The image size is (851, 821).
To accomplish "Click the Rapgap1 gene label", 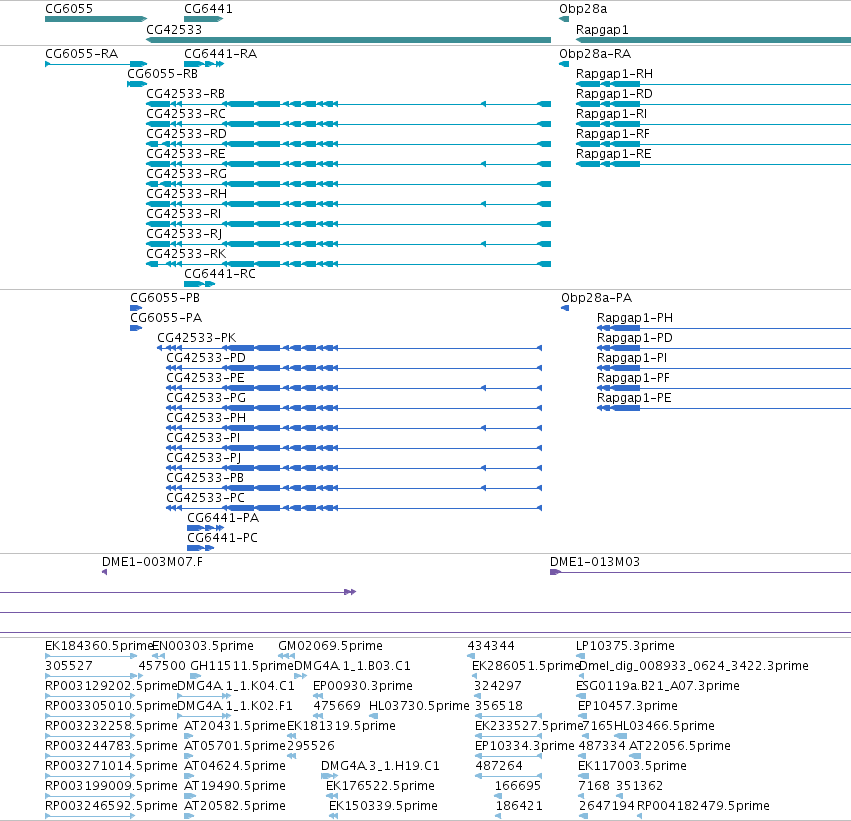I will click(x=602, y=30).
